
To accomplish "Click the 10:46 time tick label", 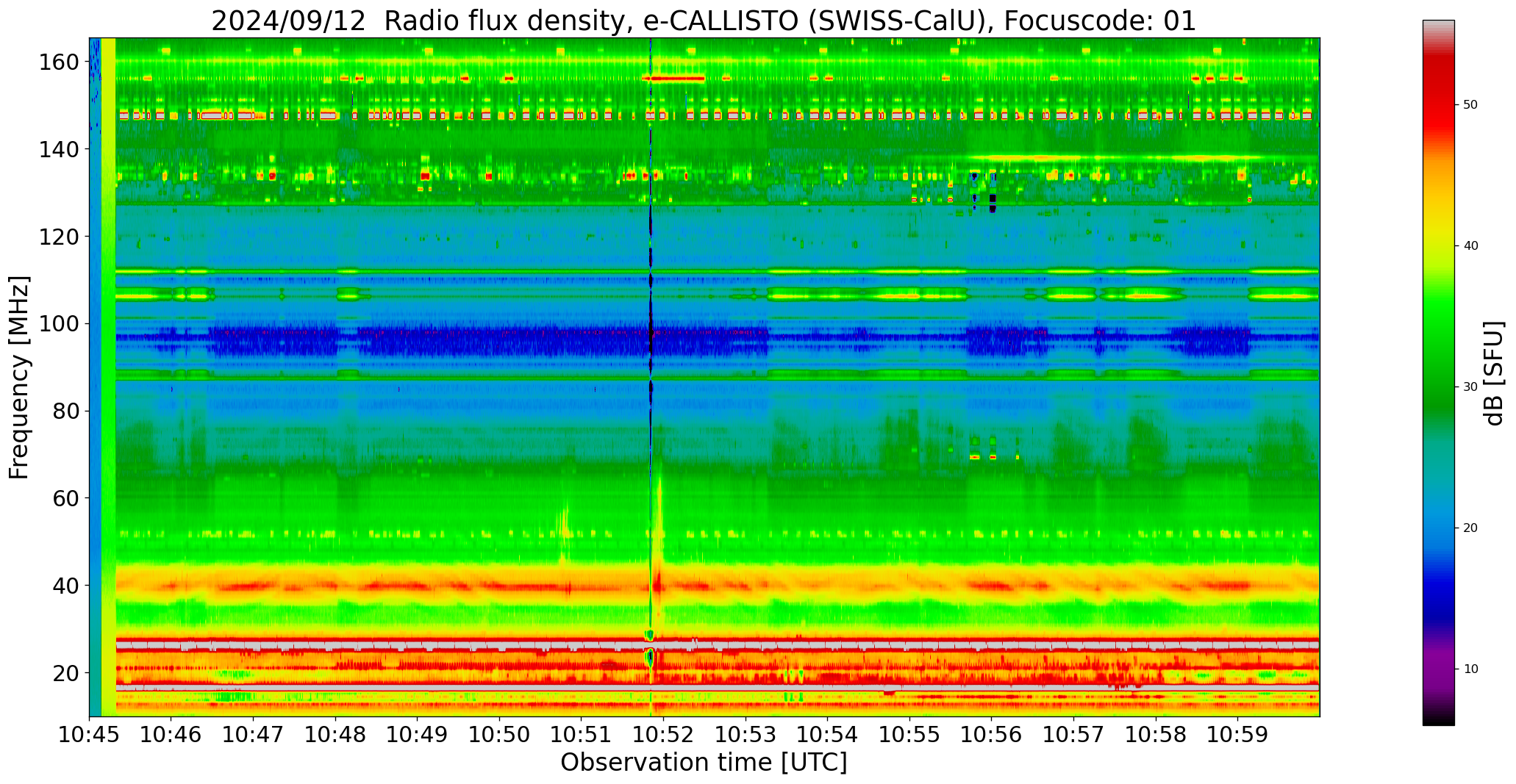I will coord(171,734).
